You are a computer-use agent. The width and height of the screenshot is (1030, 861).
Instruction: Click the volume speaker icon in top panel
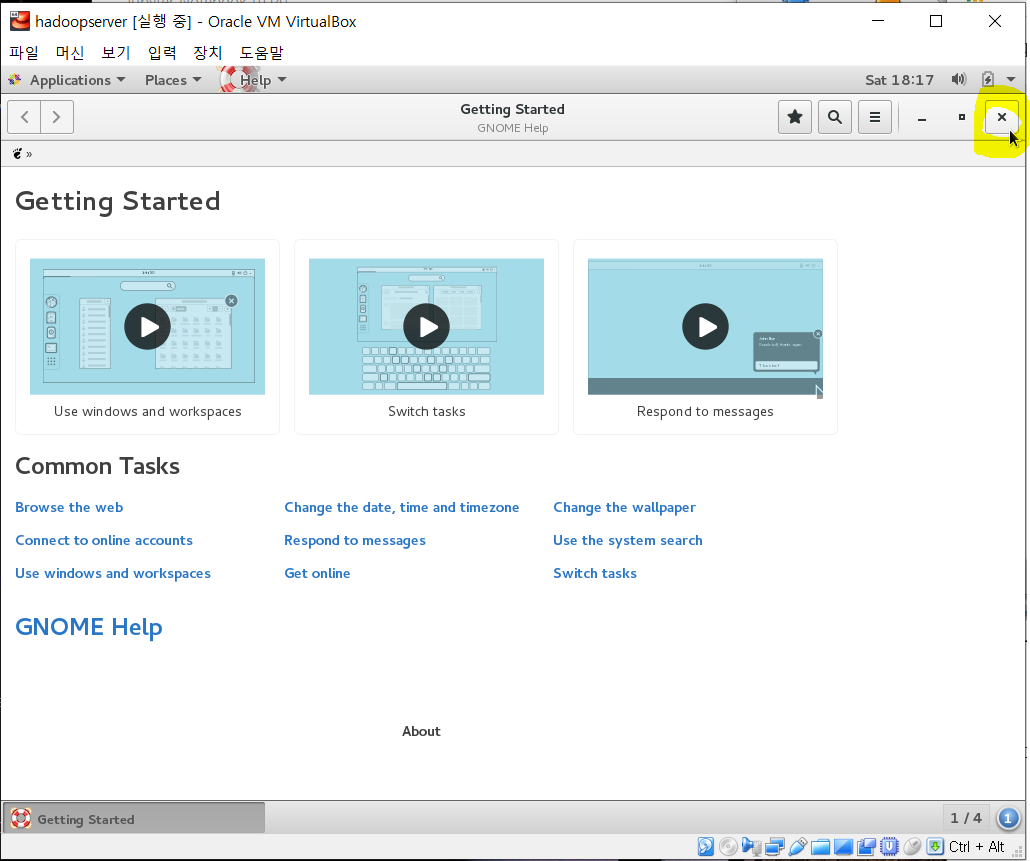(x=958, y=79)
